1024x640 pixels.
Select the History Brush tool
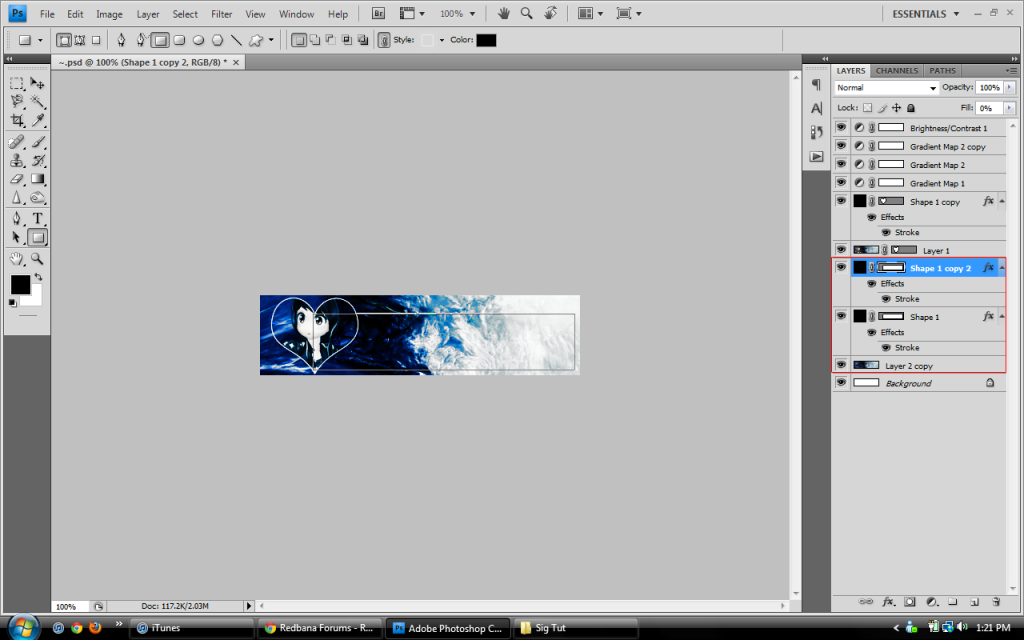37,160
